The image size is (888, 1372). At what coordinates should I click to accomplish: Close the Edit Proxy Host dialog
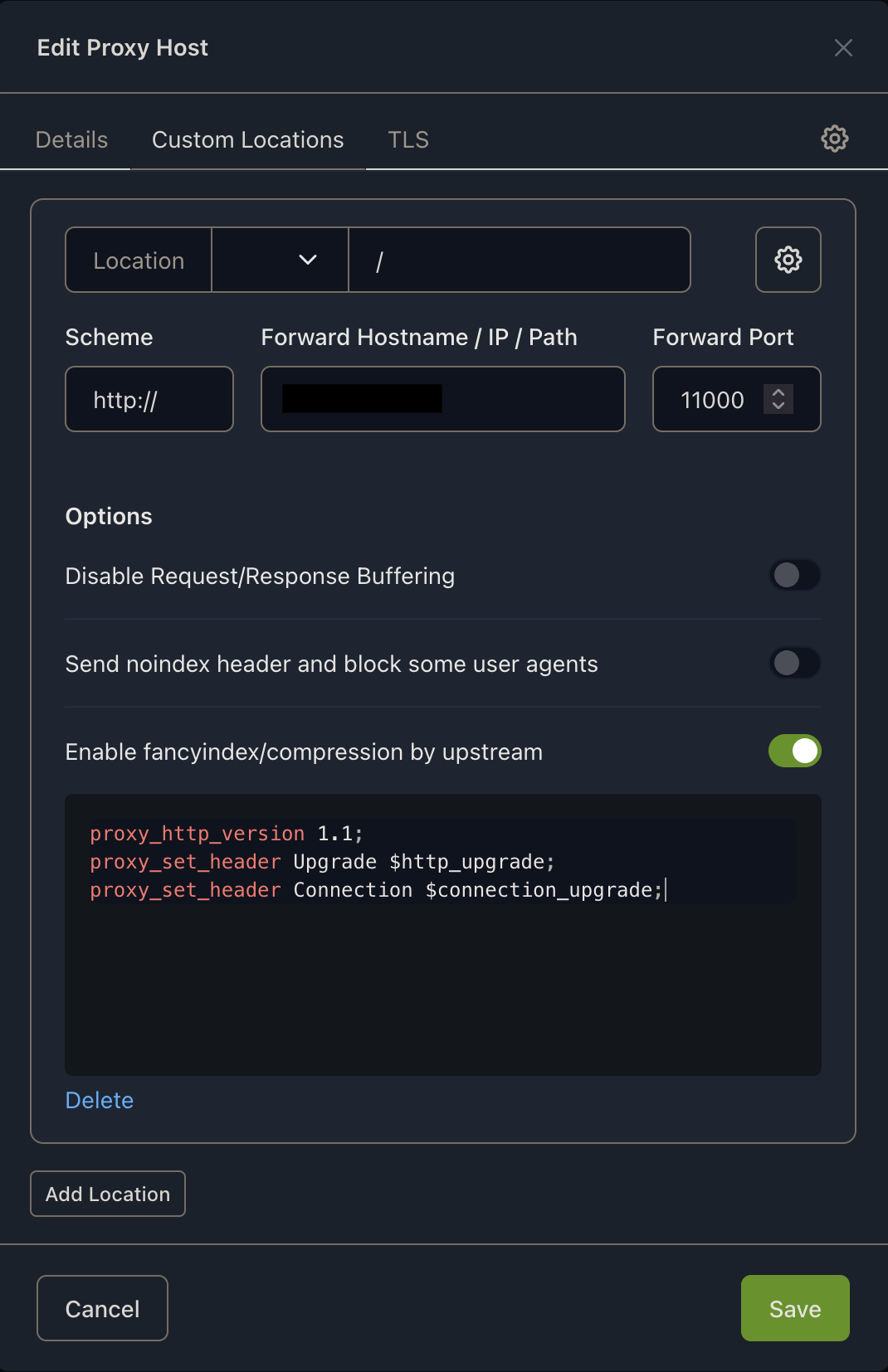(x=843, y=48)
